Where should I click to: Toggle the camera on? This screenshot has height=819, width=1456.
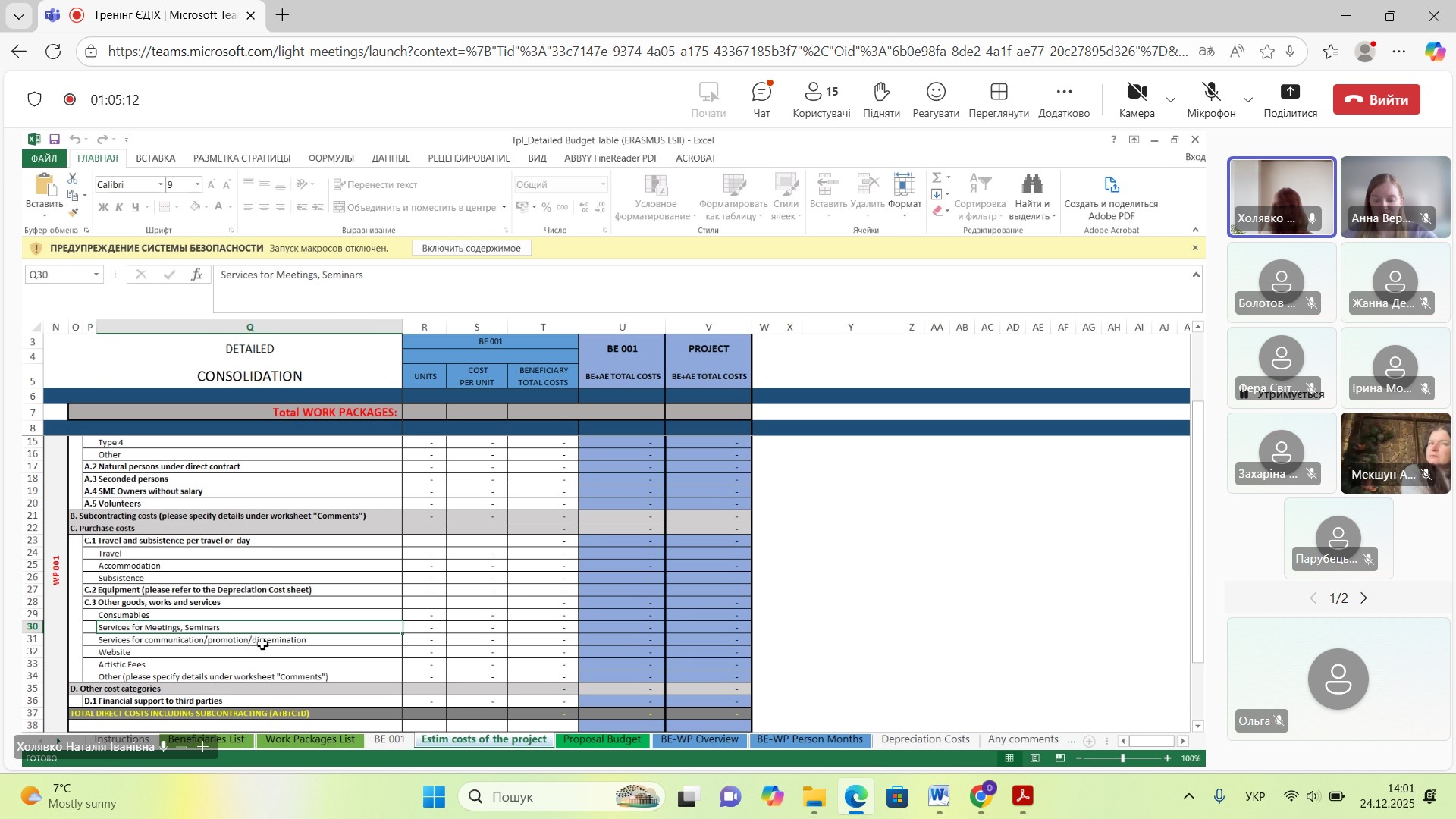[1136, 93]
